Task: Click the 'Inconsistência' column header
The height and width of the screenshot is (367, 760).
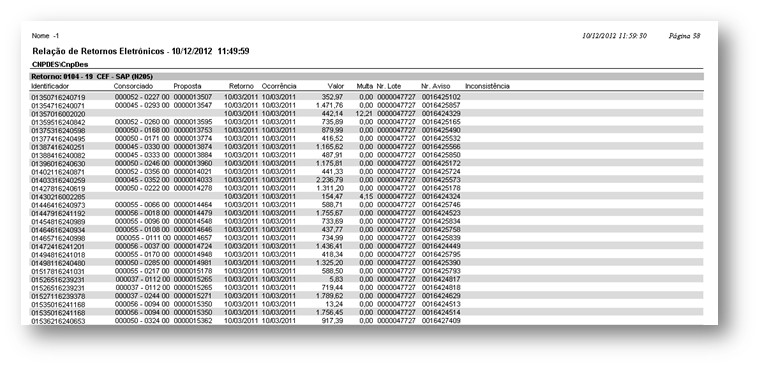Action: click(487, 86)
